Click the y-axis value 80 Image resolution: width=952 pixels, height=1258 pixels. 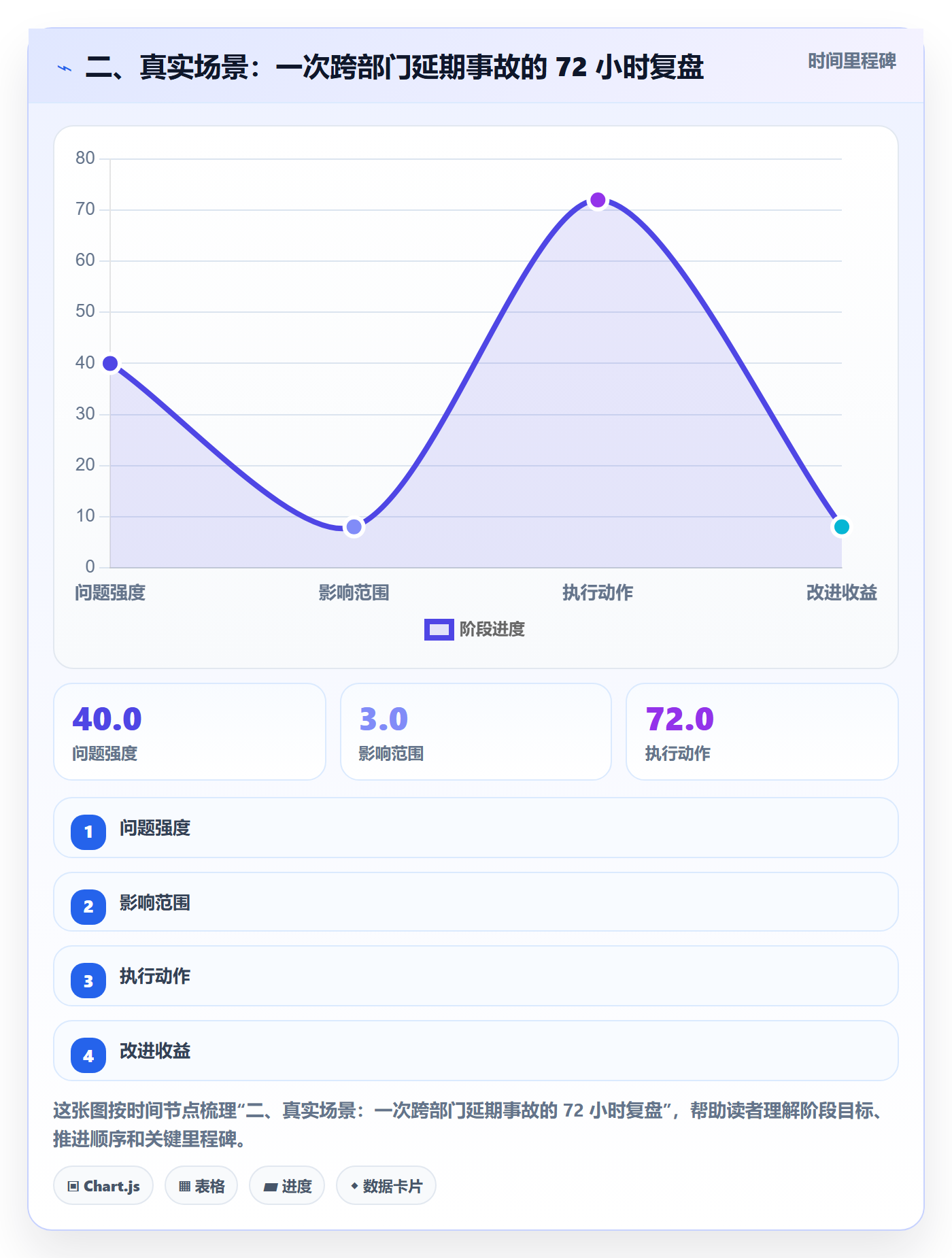[x=85, y=158]
